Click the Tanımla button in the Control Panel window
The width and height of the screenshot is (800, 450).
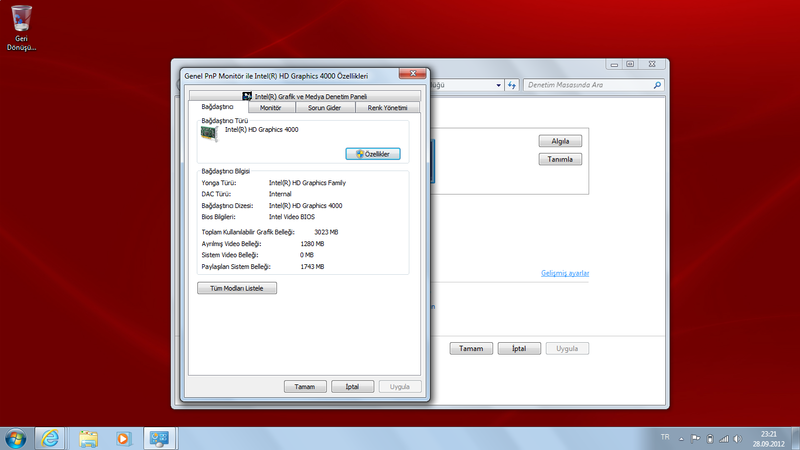tap(560, 159)
